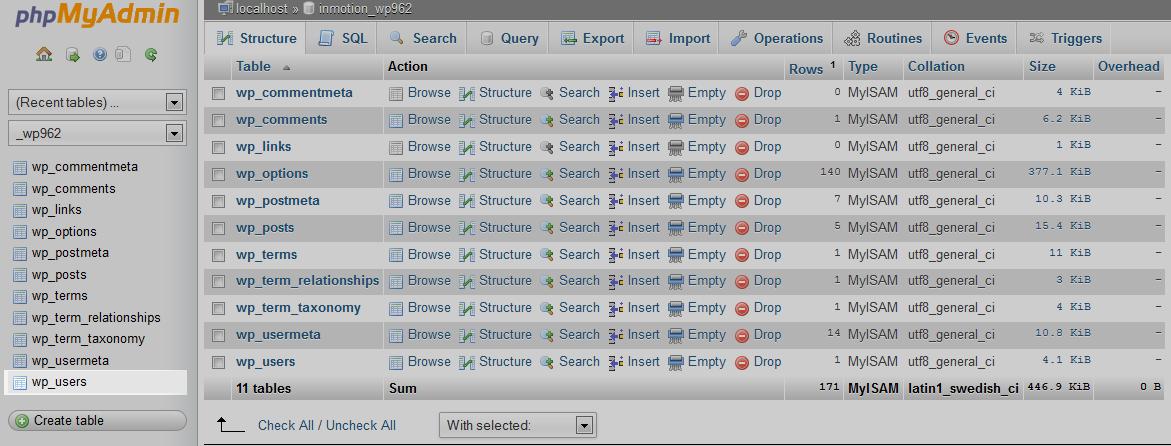1171x446 pixels.
Task: Open the SQL tab
Action: pyautogui.click(x=343, y=38)
